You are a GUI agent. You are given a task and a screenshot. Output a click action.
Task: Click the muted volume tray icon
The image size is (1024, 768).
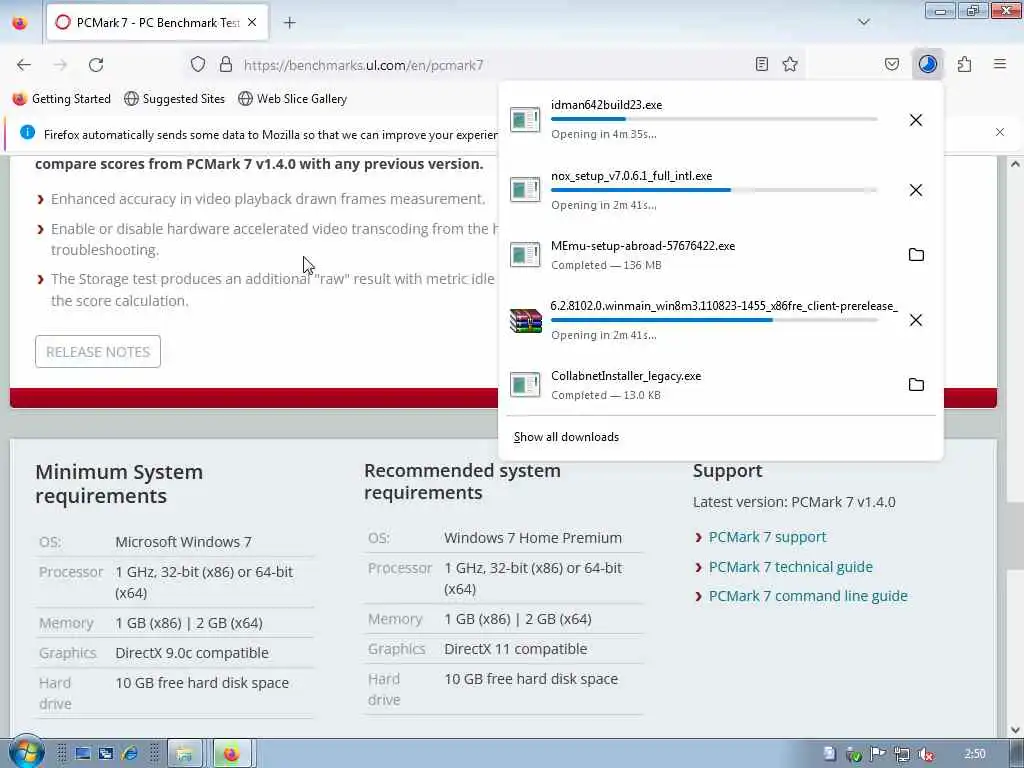tap(925, 754)
